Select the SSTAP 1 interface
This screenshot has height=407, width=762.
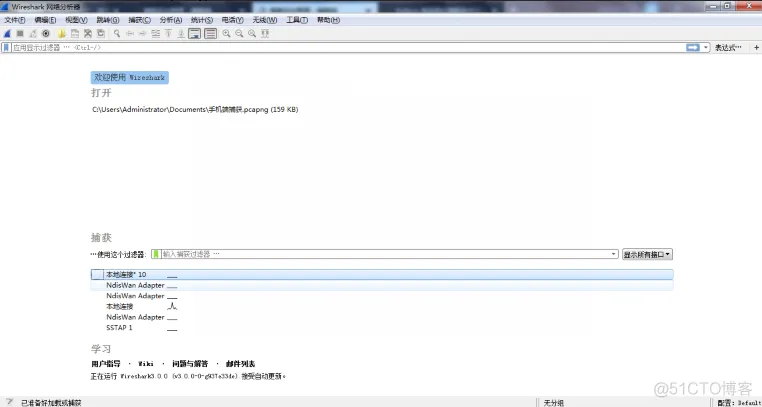[382, 328]
